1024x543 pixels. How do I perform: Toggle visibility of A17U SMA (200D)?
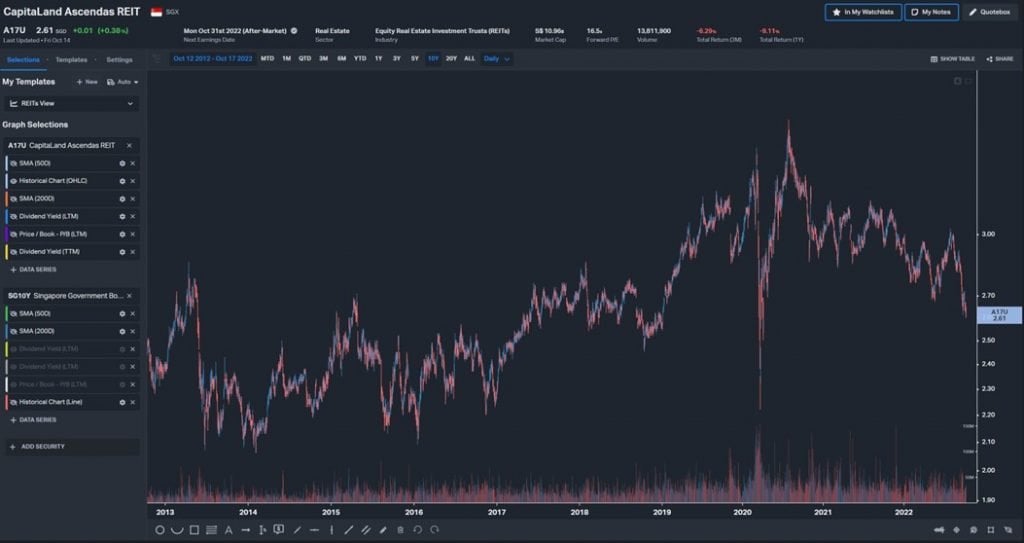(14, 199)
